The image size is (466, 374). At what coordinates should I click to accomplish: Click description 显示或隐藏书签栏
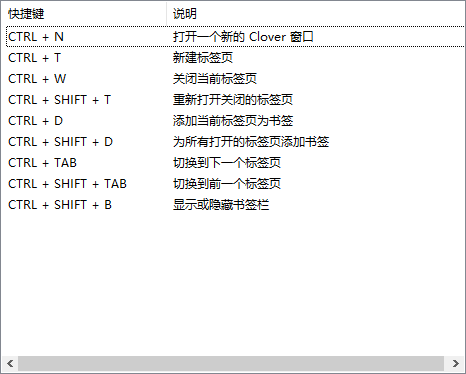[221, 205]
